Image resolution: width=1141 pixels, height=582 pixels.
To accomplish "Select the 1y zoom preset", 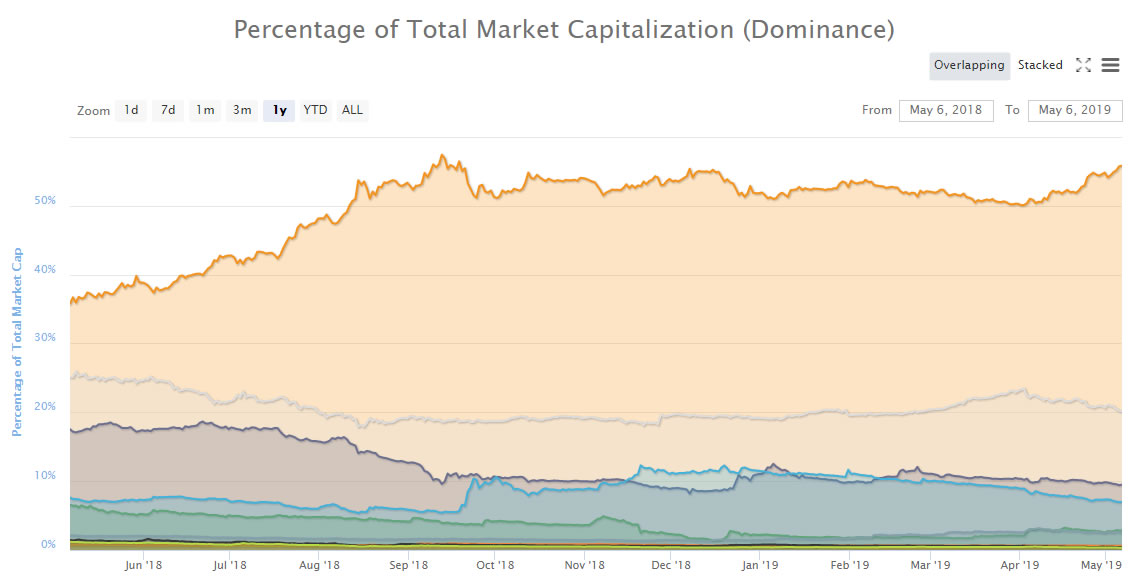I will (278, 110).
